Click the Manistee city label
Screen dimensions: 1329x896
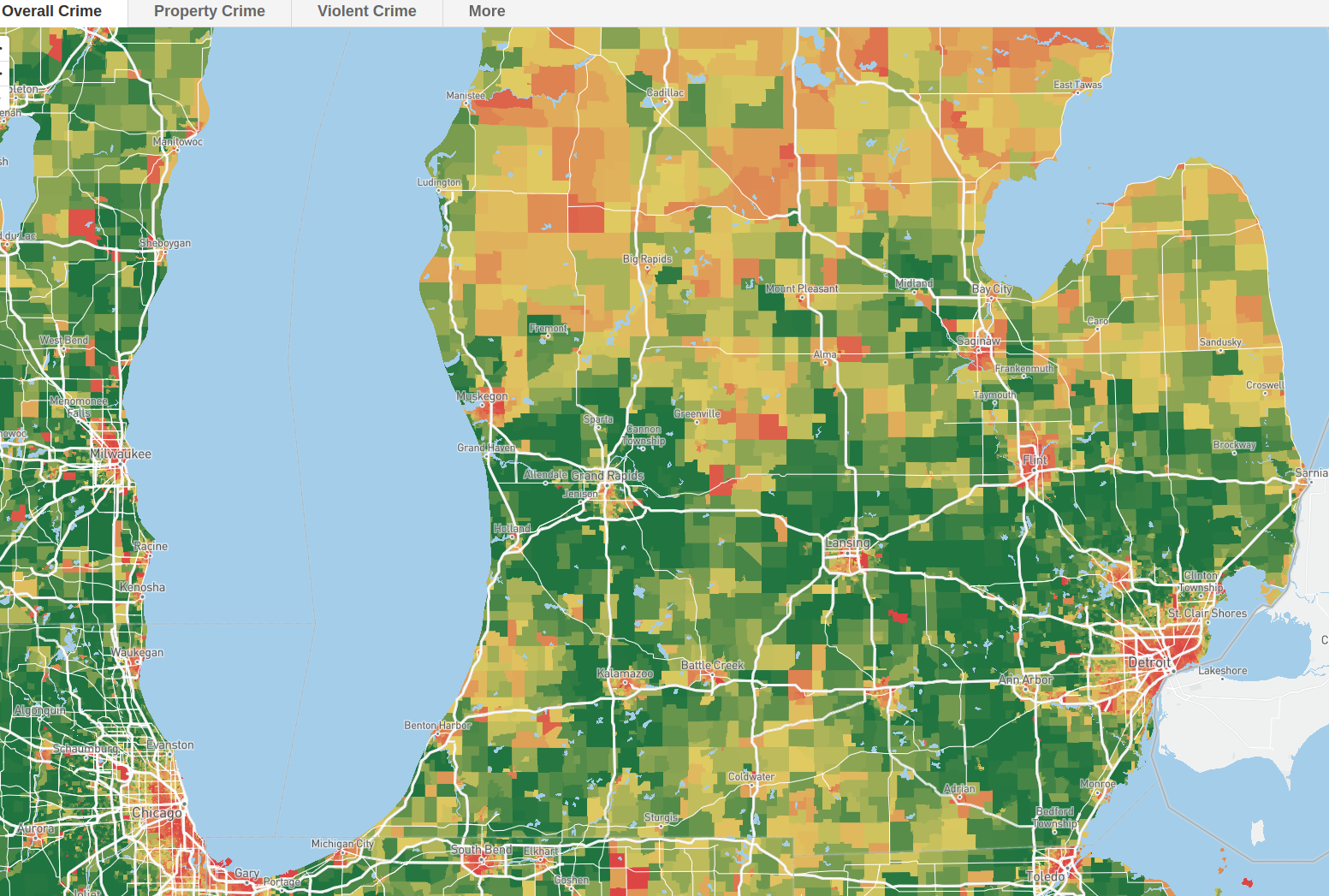466,96
